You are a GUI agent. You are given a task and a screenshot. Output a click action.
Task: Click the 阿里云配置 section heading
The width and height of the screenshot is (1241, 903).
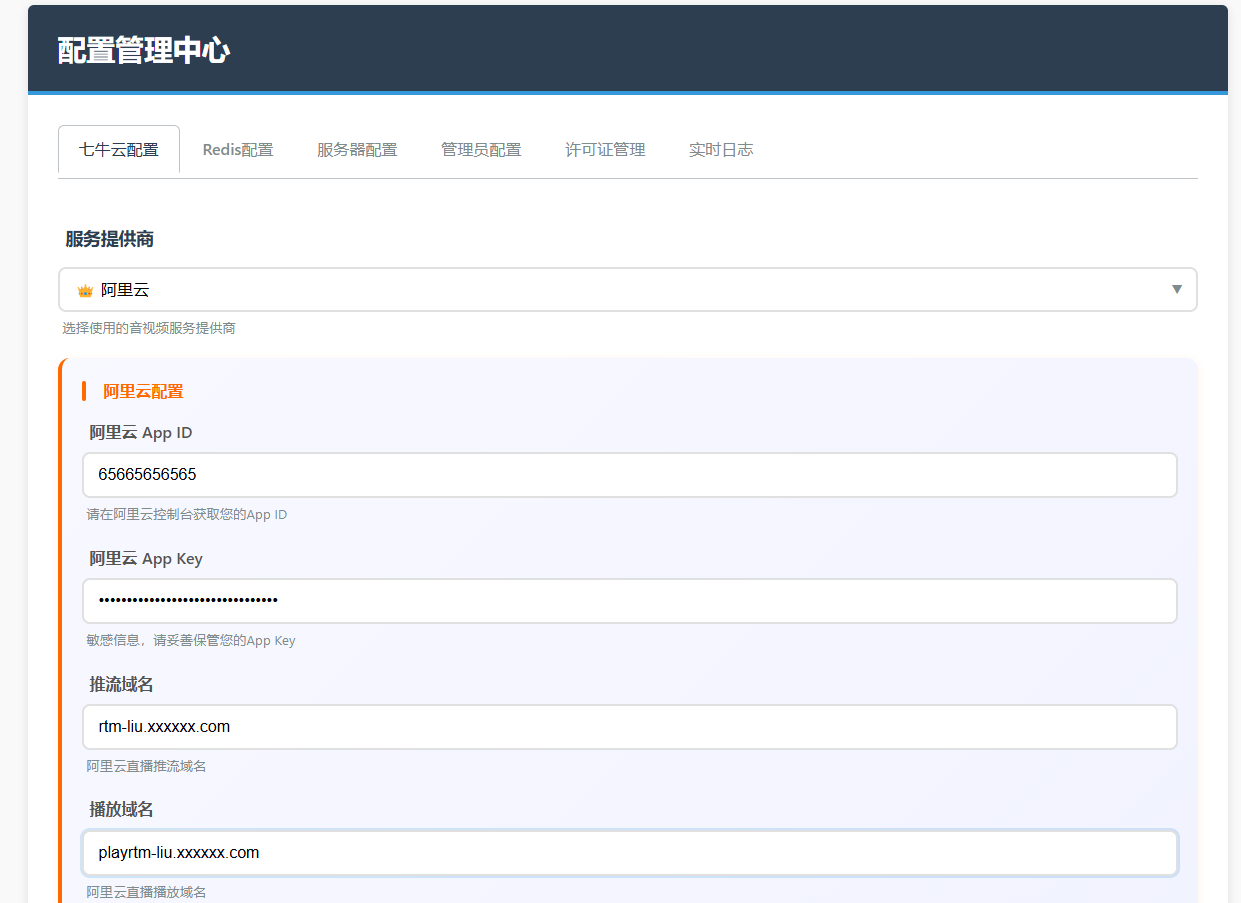(143, 392)
